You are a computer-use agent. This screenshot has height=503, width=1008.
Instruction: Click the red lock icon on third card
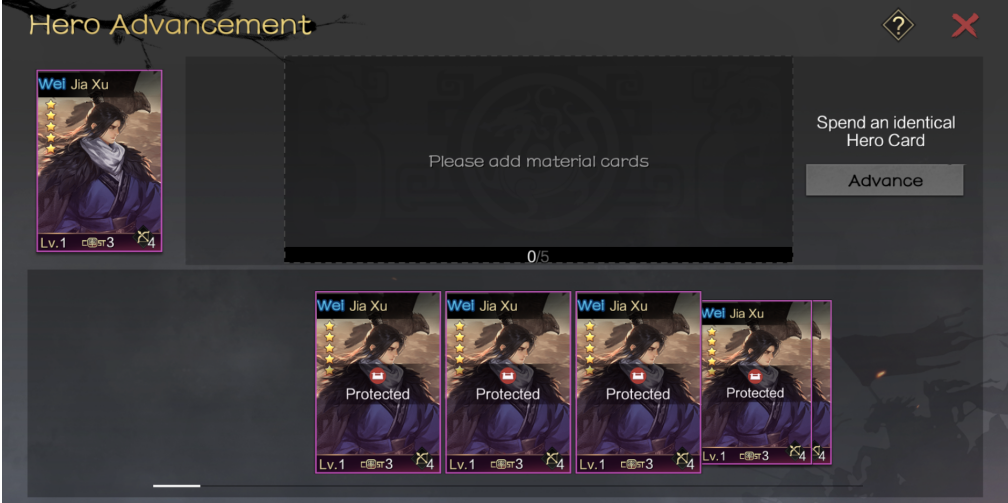[637, 375]
